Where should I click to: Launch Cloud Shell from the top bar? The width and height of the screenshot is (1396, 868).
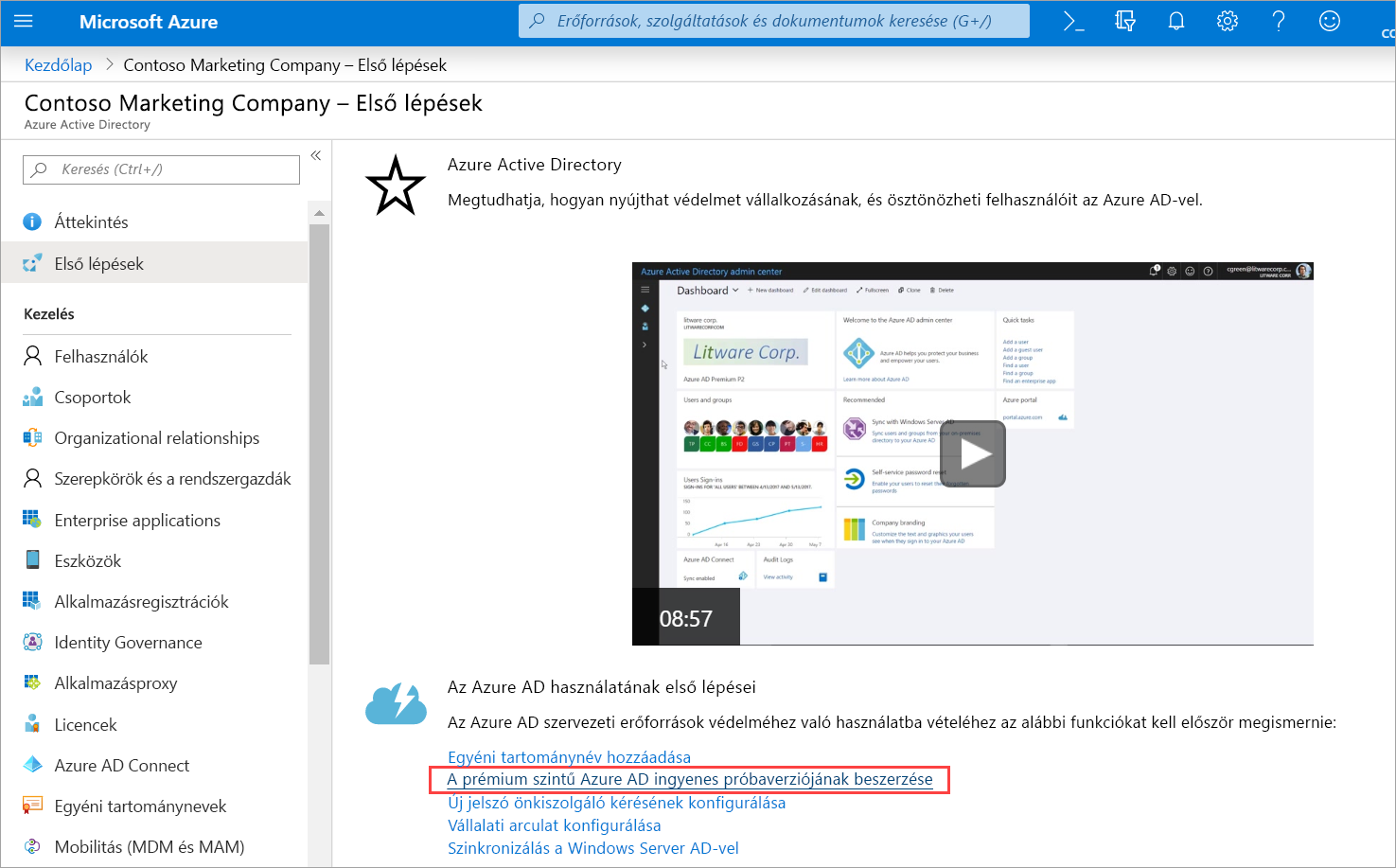pos(1073,21)
